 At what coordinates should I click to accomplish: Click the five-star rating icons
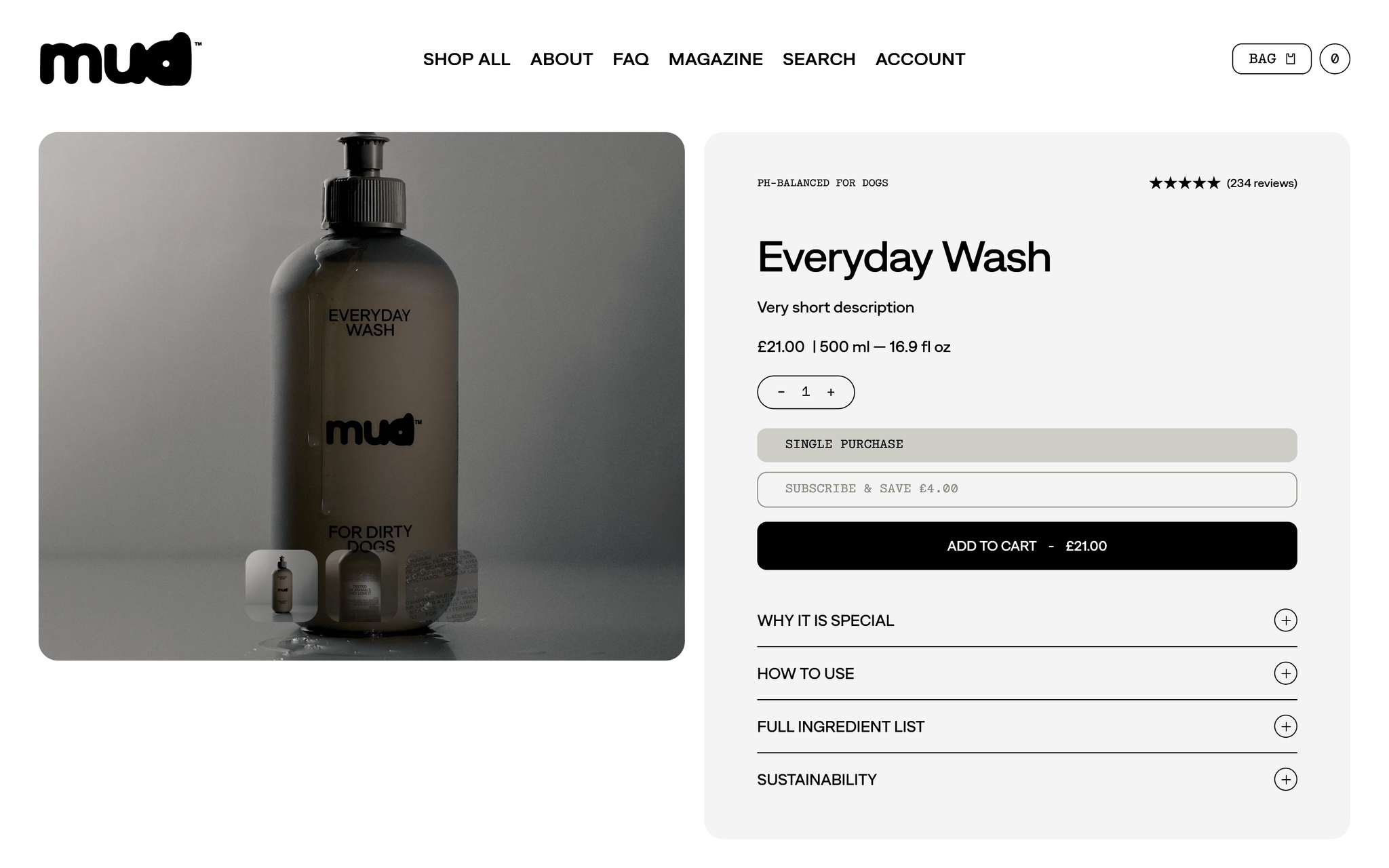pos(1184,183)
